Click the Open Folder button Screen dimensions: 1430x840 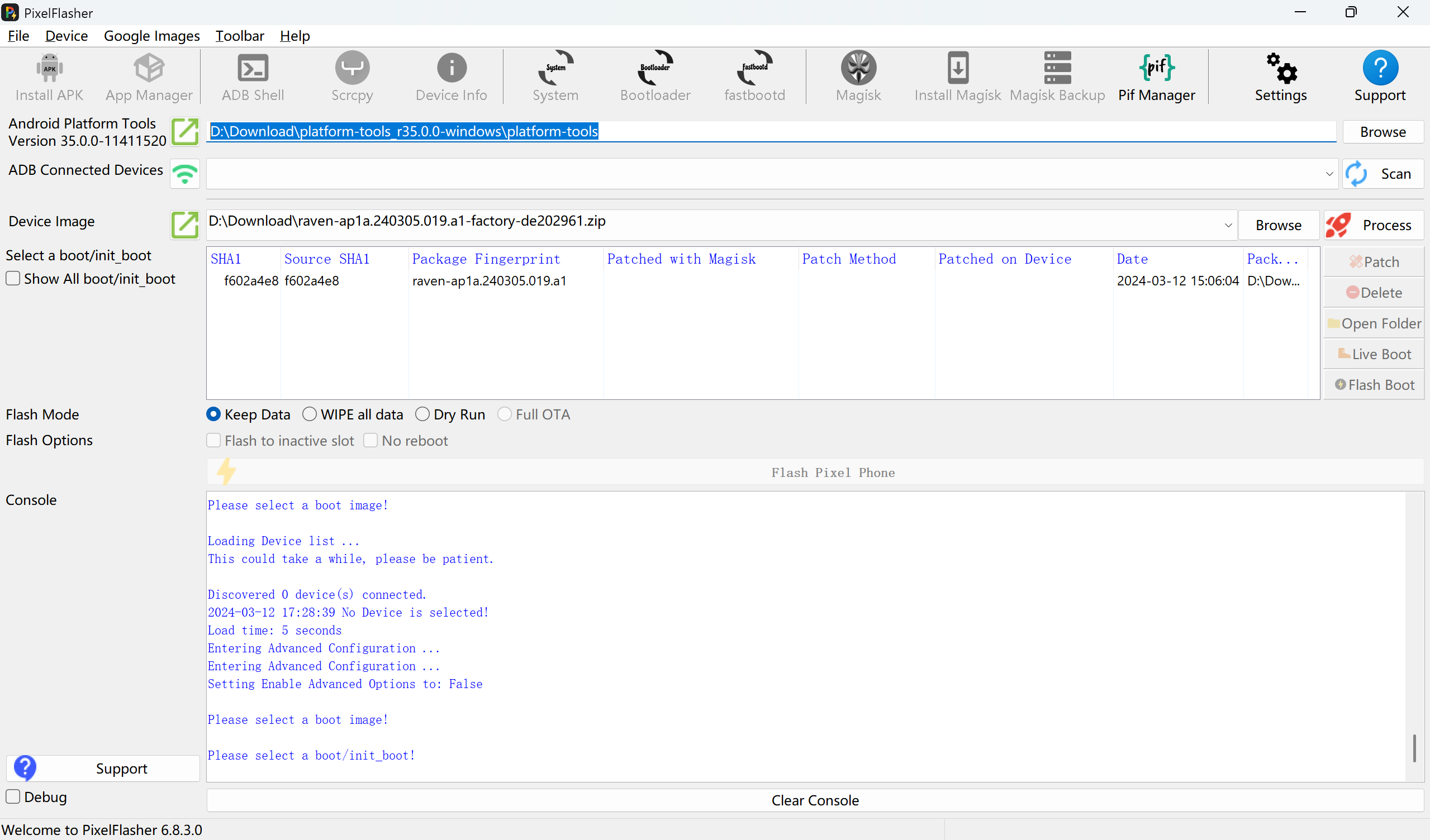click(x=1373, y=323)
